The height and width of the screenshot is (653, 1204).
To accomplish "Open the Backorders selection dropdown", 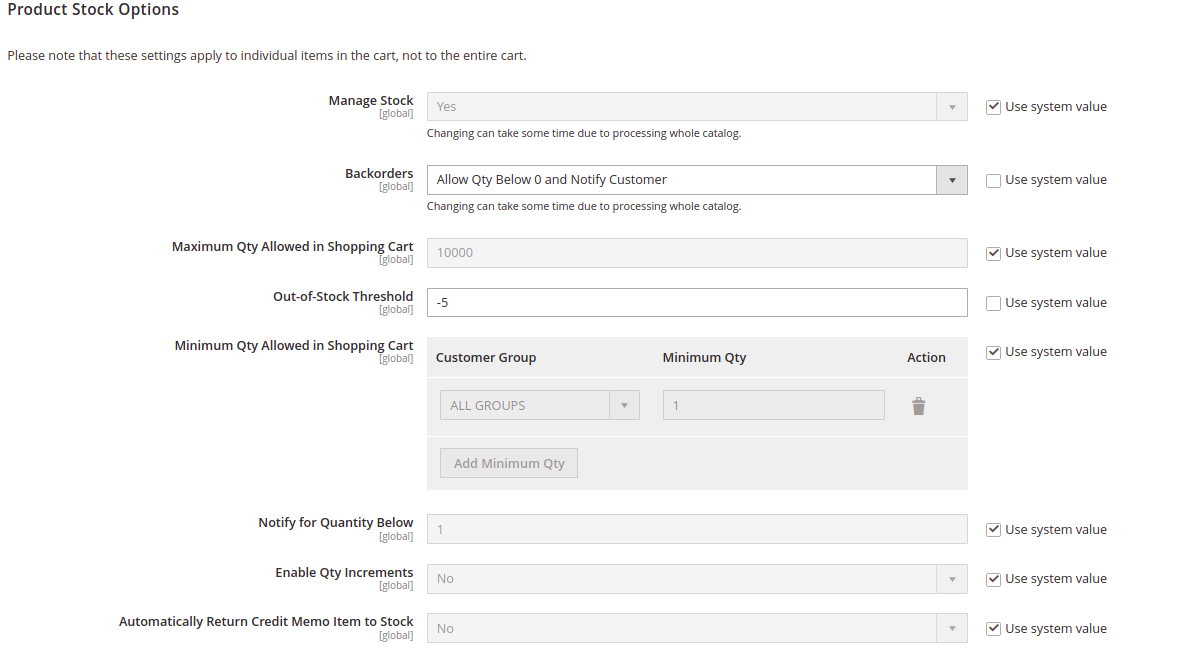I will pos(951,179).
